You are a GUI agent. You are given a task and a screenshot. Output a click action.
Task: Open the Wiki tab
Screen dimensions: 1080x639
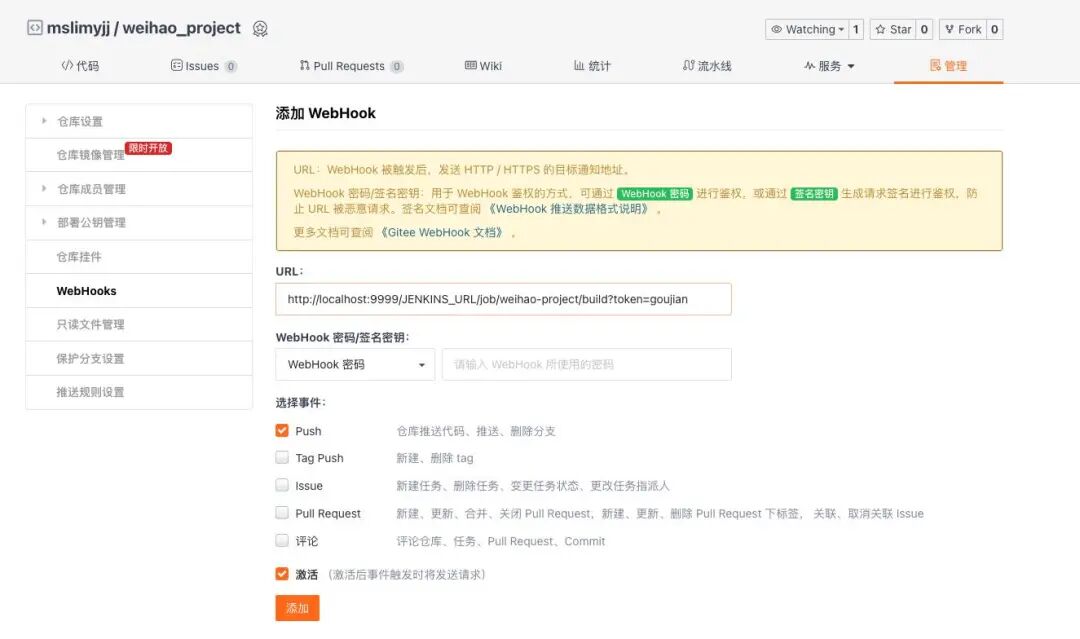[483, 66]
